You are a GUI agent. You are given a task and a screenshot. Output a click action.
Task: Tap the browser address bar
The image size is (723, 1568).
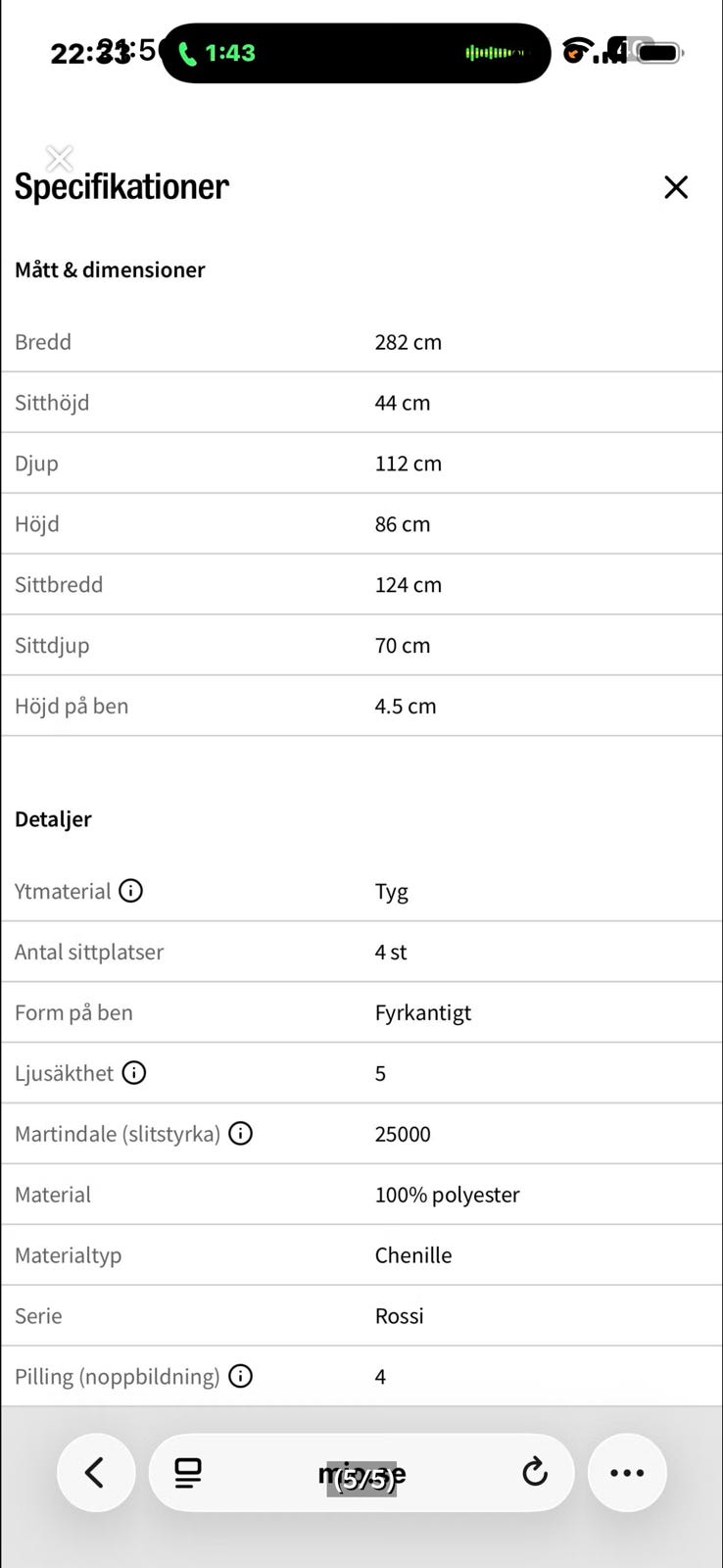click(361, 1474)
